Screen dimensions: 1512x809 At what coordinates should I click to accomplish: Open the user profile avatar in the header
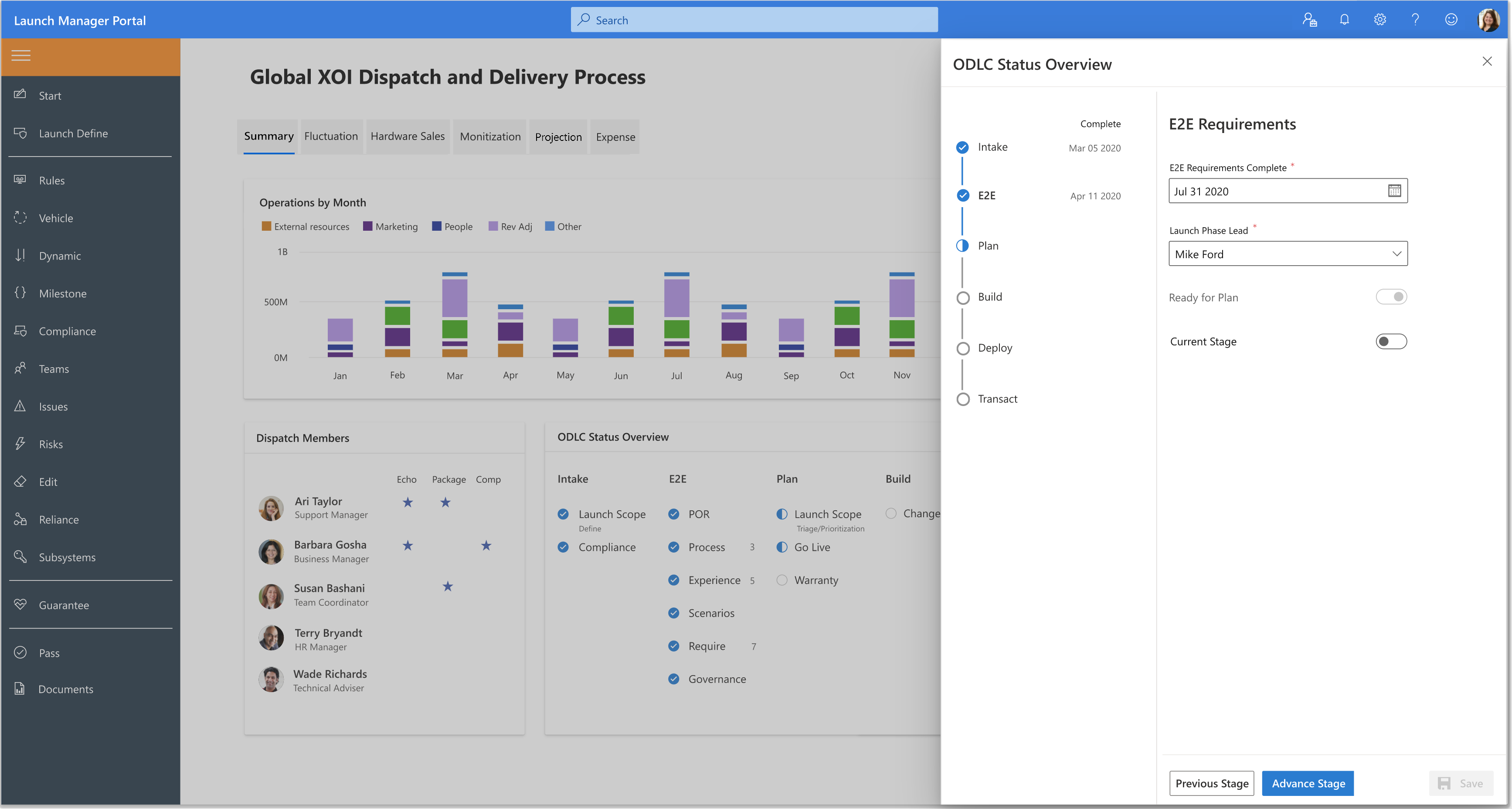1488,19
